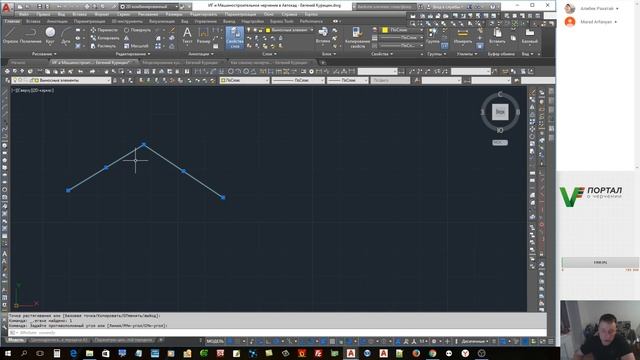Open Windows Start menu
Image resolution: width=640 pixels, height=360 pixels.
[7, 353]
